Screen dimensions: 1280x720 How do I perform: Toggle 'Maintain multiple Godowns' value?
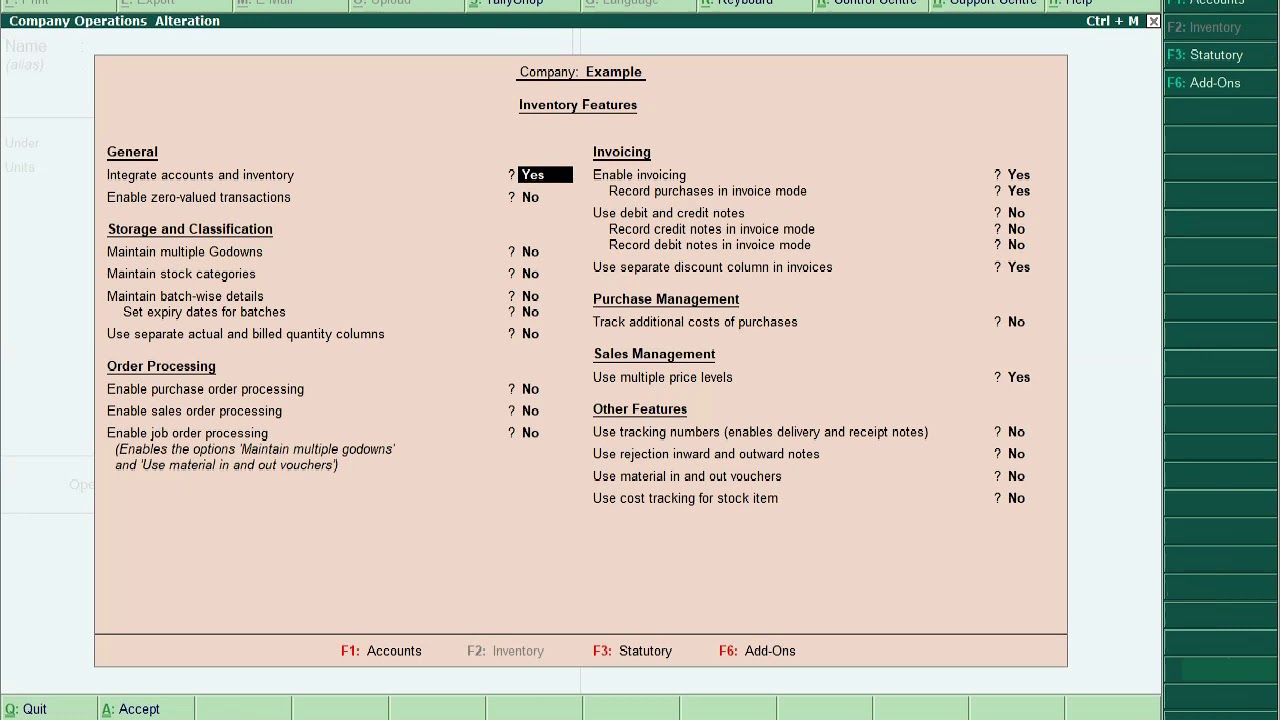click(530, 252)
